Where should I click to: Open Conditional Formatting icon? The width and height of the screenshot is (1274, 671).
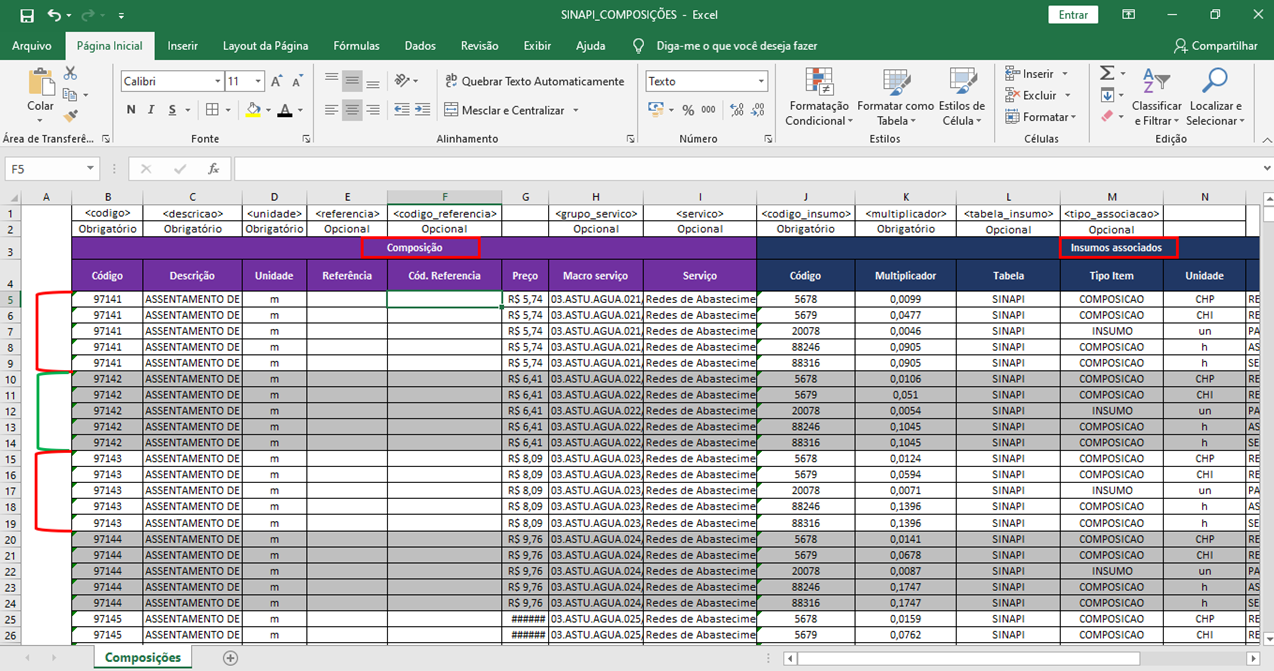(818, 84)
